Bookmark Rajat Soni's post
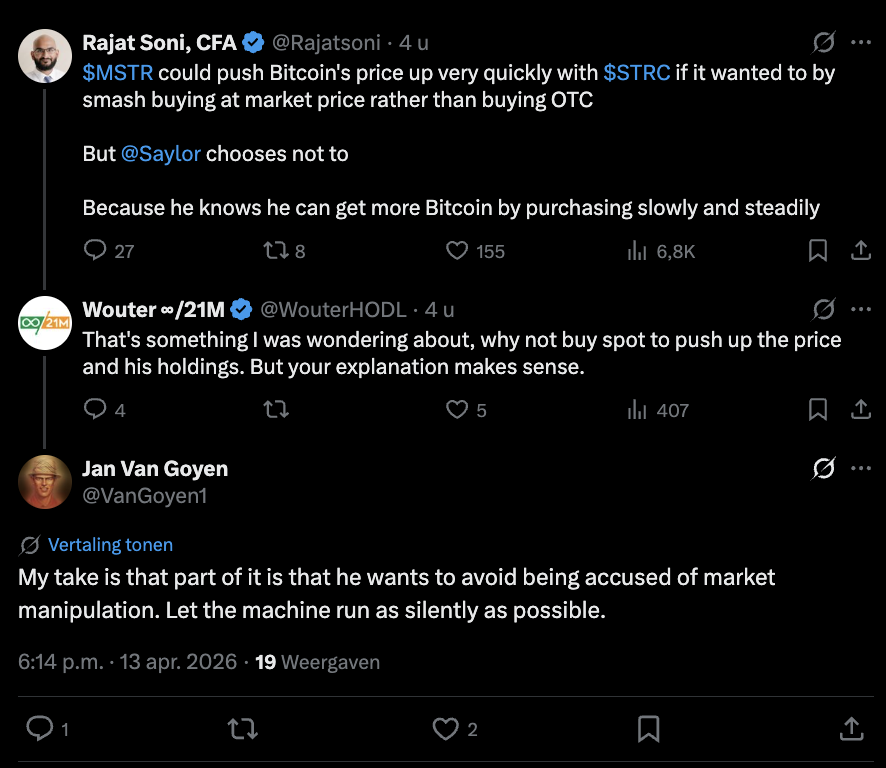Image resolution: width=886 pixels, height=768 pixels. coord(818,251)
